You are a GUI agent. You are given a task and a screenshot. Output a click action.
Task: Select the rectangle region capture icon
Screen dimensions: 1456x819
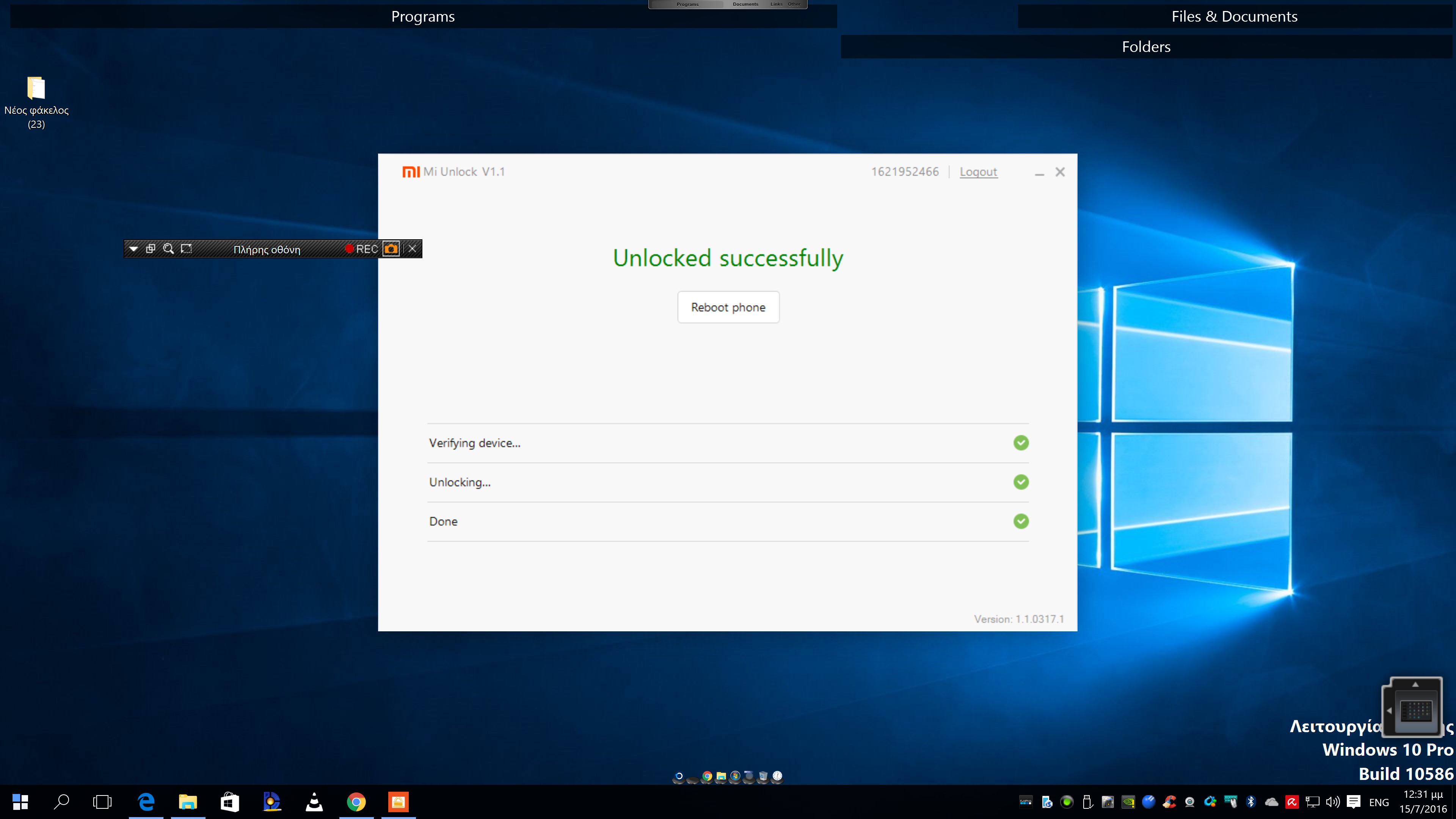(x=186, y=249)
